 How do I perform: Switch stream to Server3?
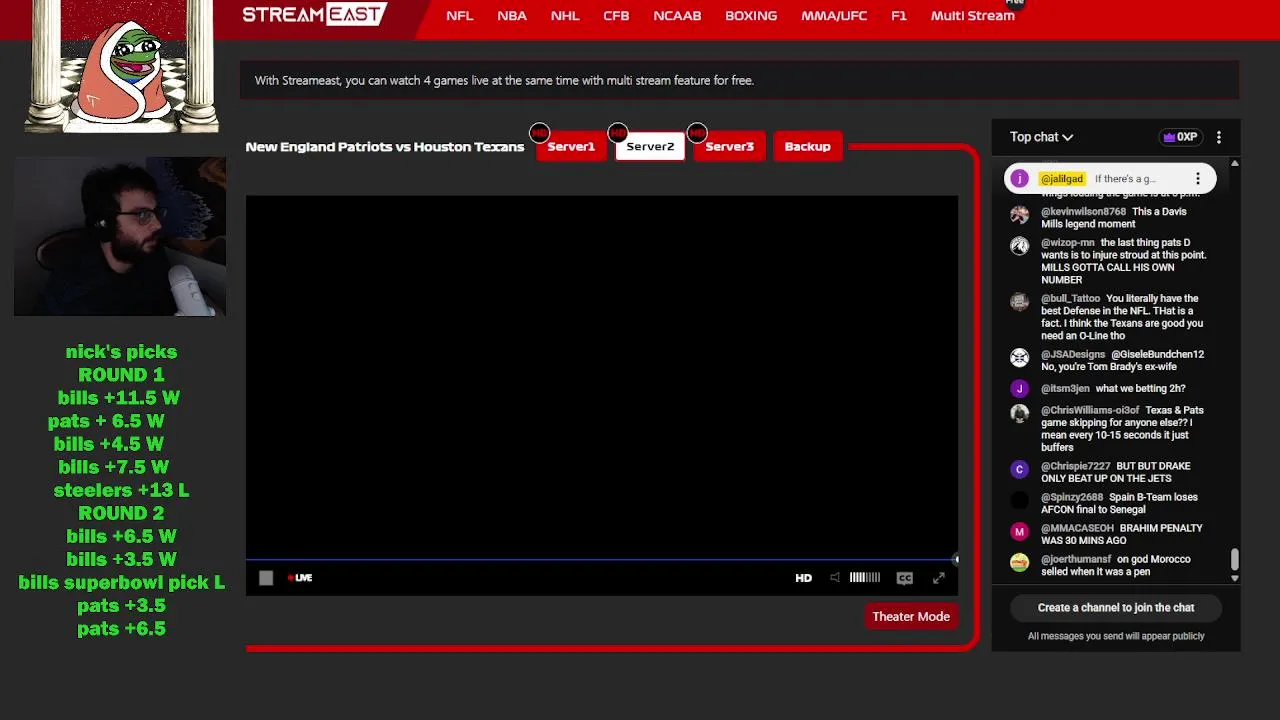click(729, 147)
